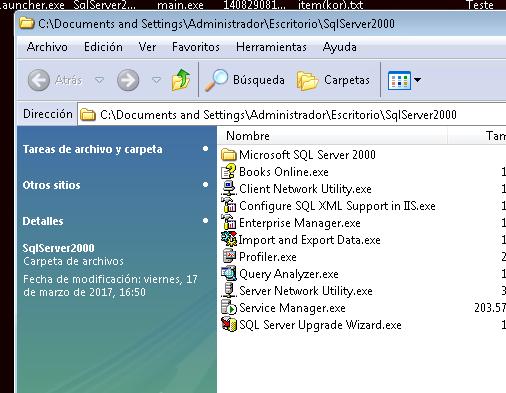The height and width of the screenshot is (393, 506).
Task: Select SQL Server Upgrade Wizard.exe icon
Action: point(229,324)
